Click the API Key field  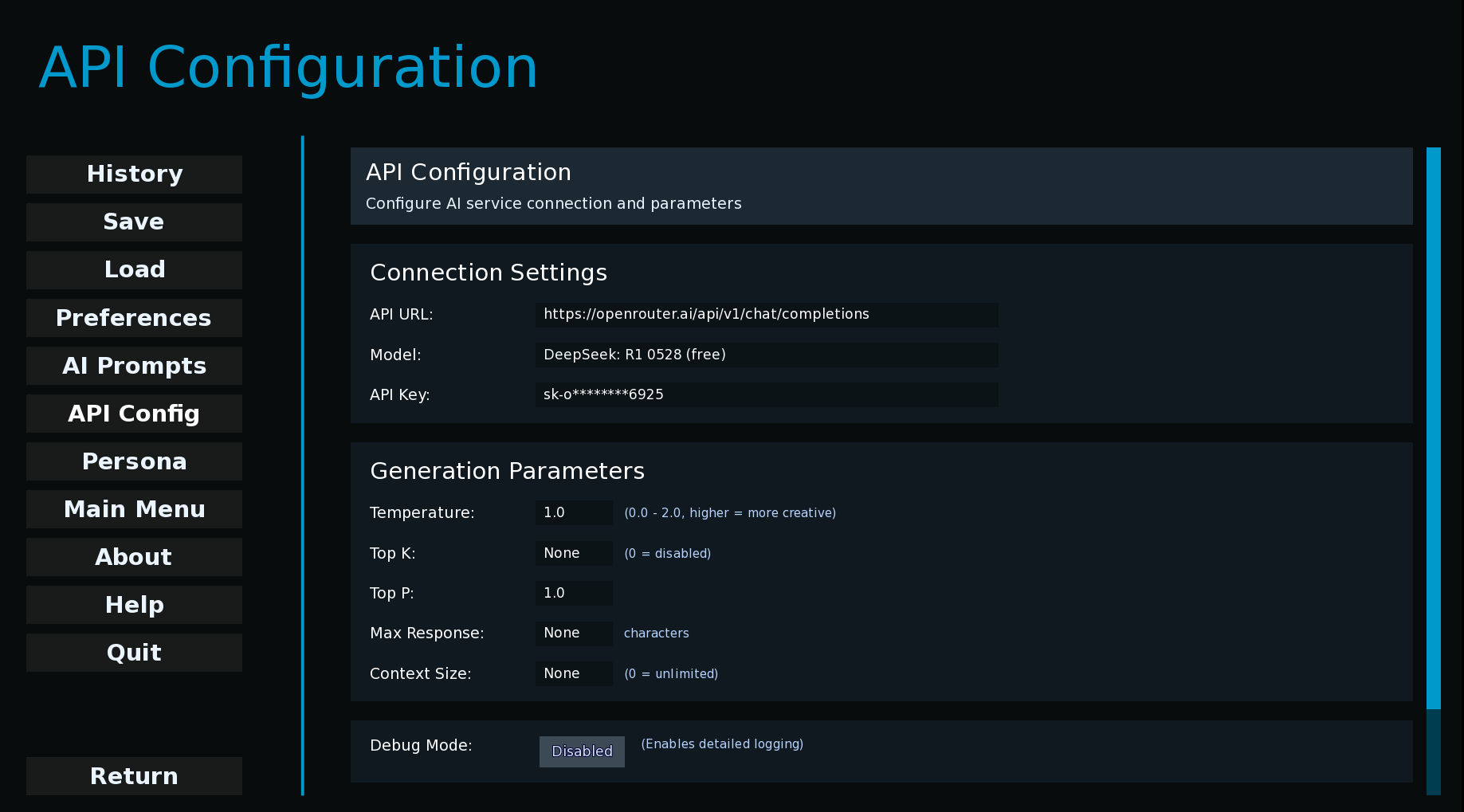point(766,394)
